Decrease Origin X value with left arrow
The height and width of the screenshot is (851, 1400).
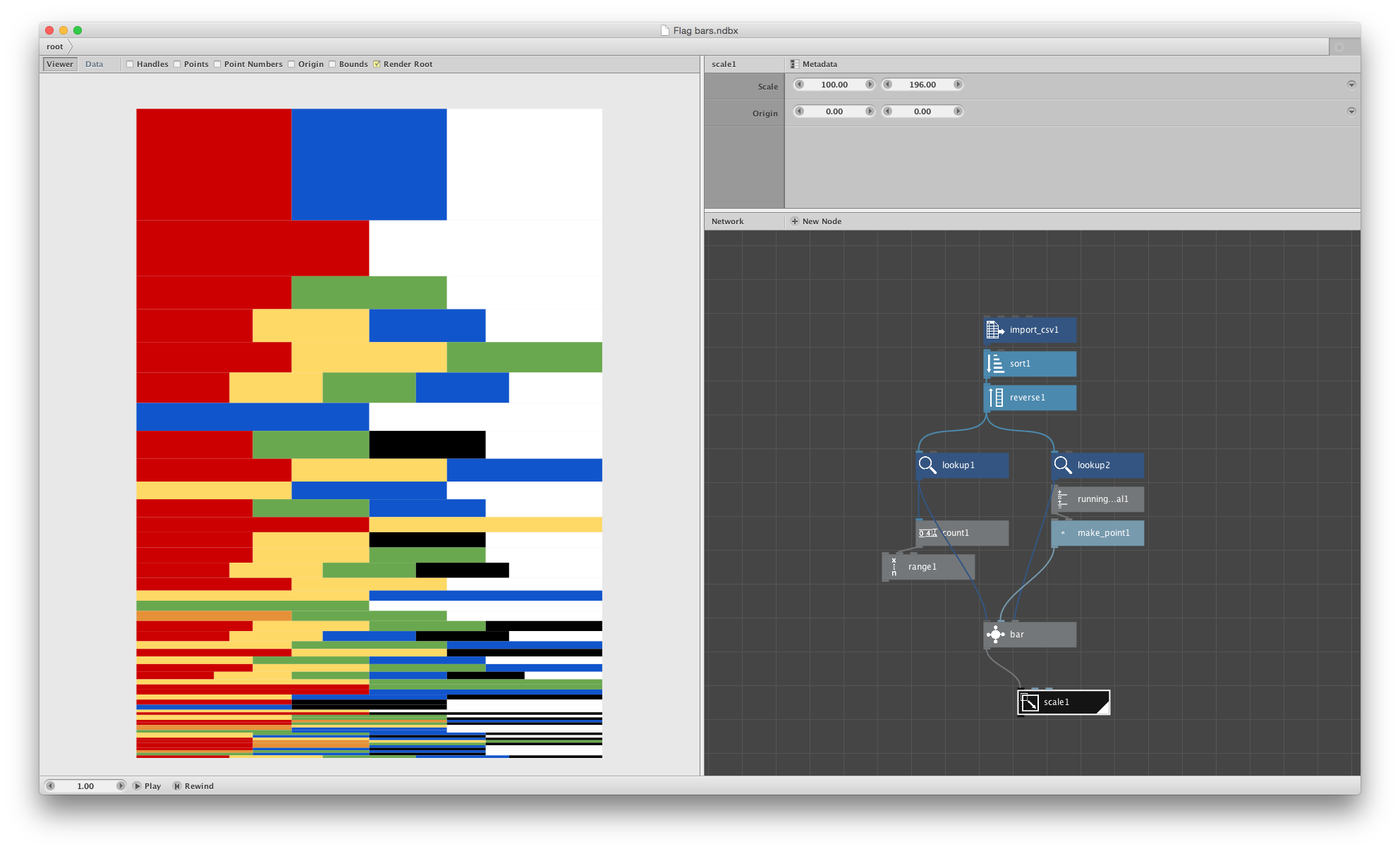click(x=799, y=111)
